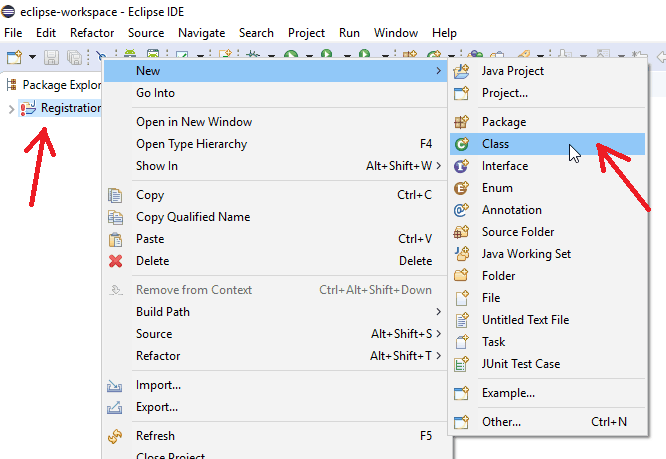Image resolution: width=666 pixels, height=459 pixels.
Task: Open the Help menu
Action: pyautogui.click(x=444, y=33)
